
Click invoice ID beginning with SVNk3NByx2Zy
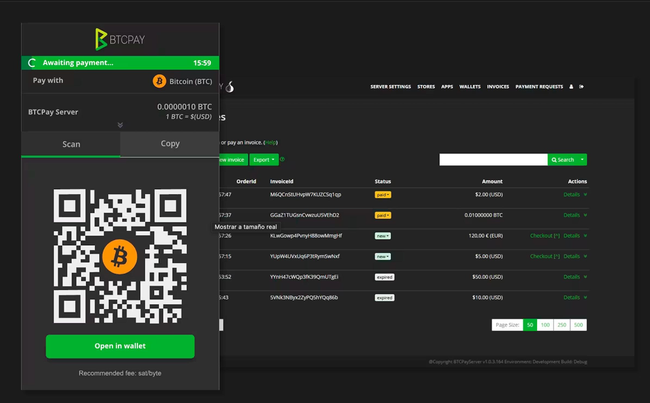tap(304, 298)
